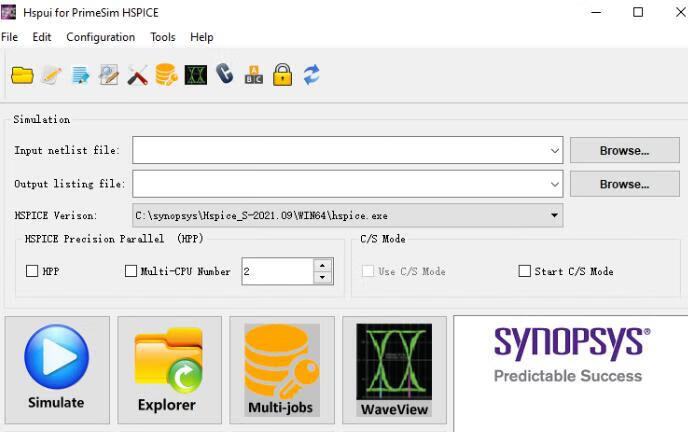Click the orange database Multi-jobs toolbar icon

click(x=166, y=75)
